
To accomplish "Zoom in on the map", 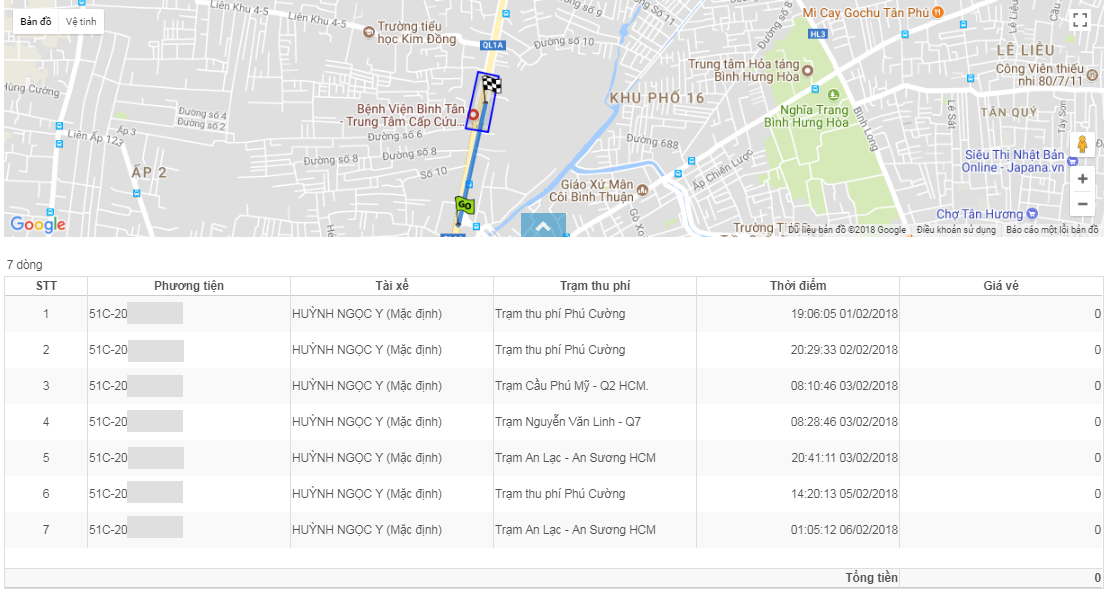I will pos(1082,179).
